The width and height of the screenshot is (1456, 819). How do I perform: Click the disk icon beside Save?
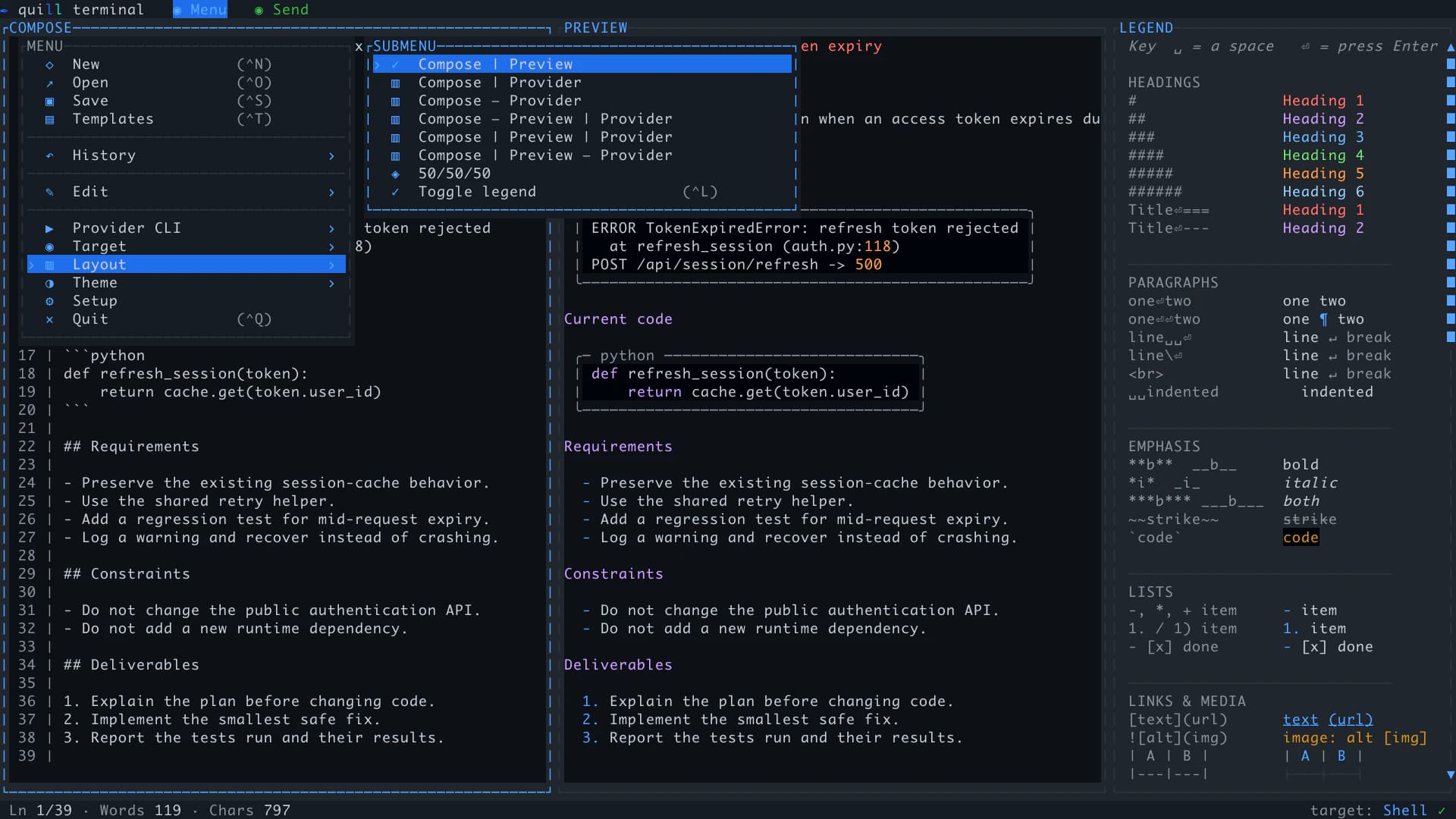(x=49, y=102)
